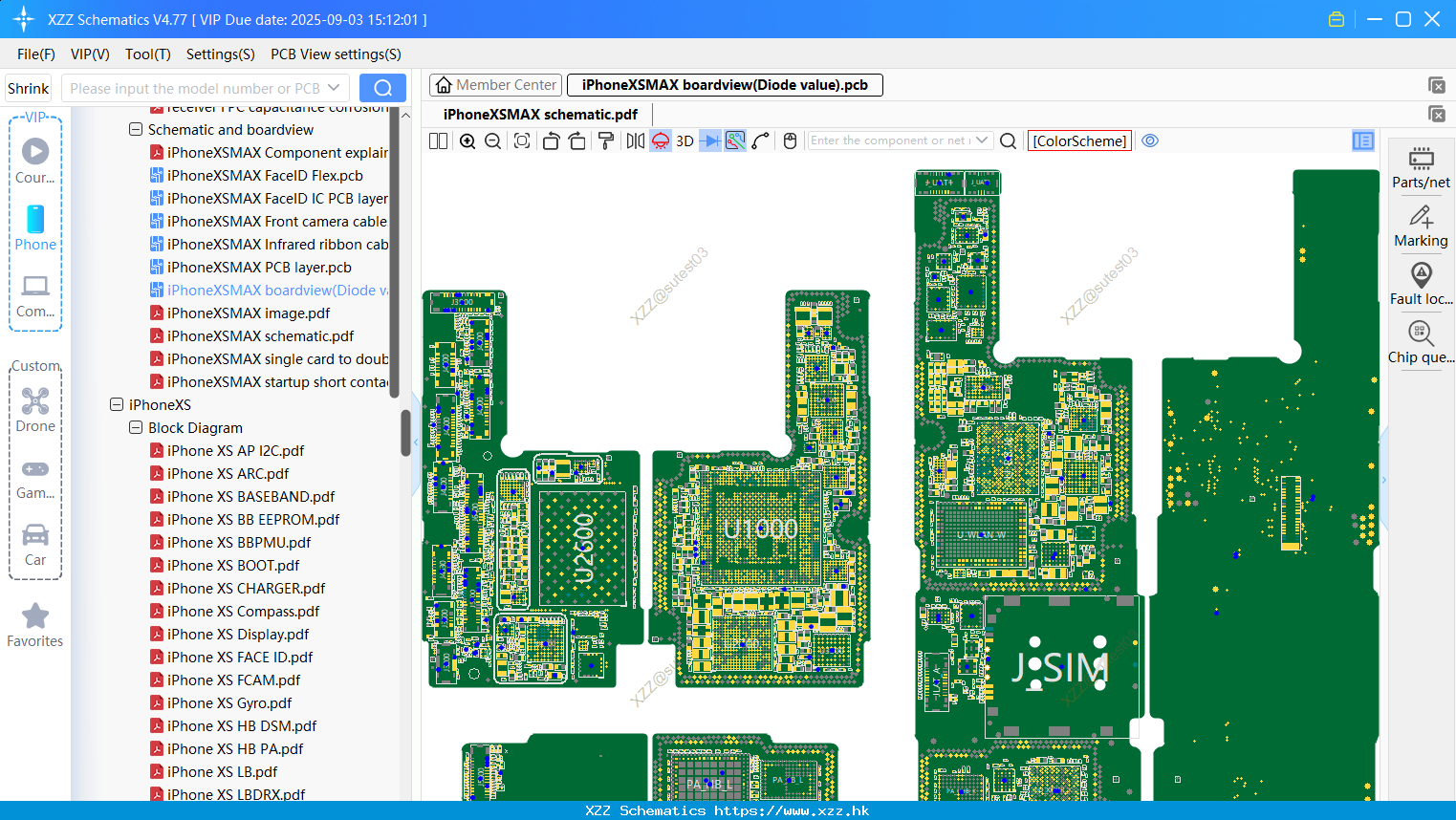This screenshot has width=1456, height=820.
Task: Toggle the diode symbol display button
Action: 710,140
